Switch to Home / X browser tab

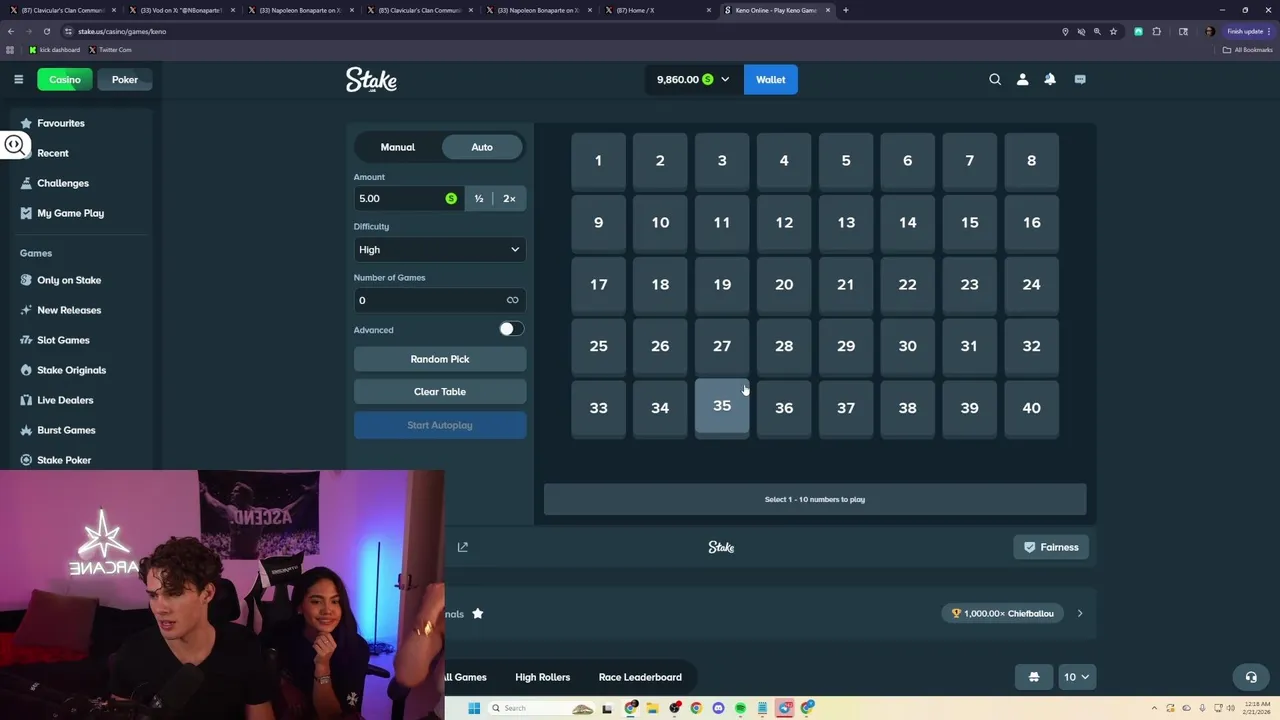660,10
